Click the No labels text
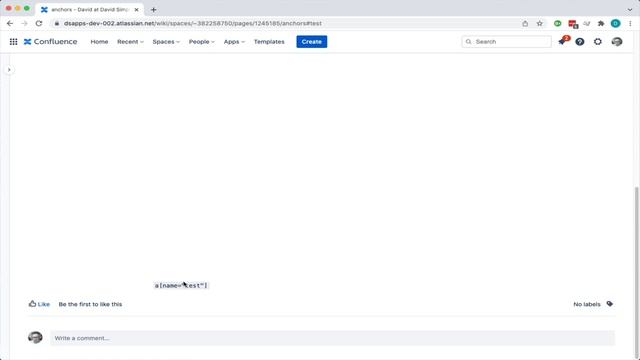 click(x=587, y=304)
